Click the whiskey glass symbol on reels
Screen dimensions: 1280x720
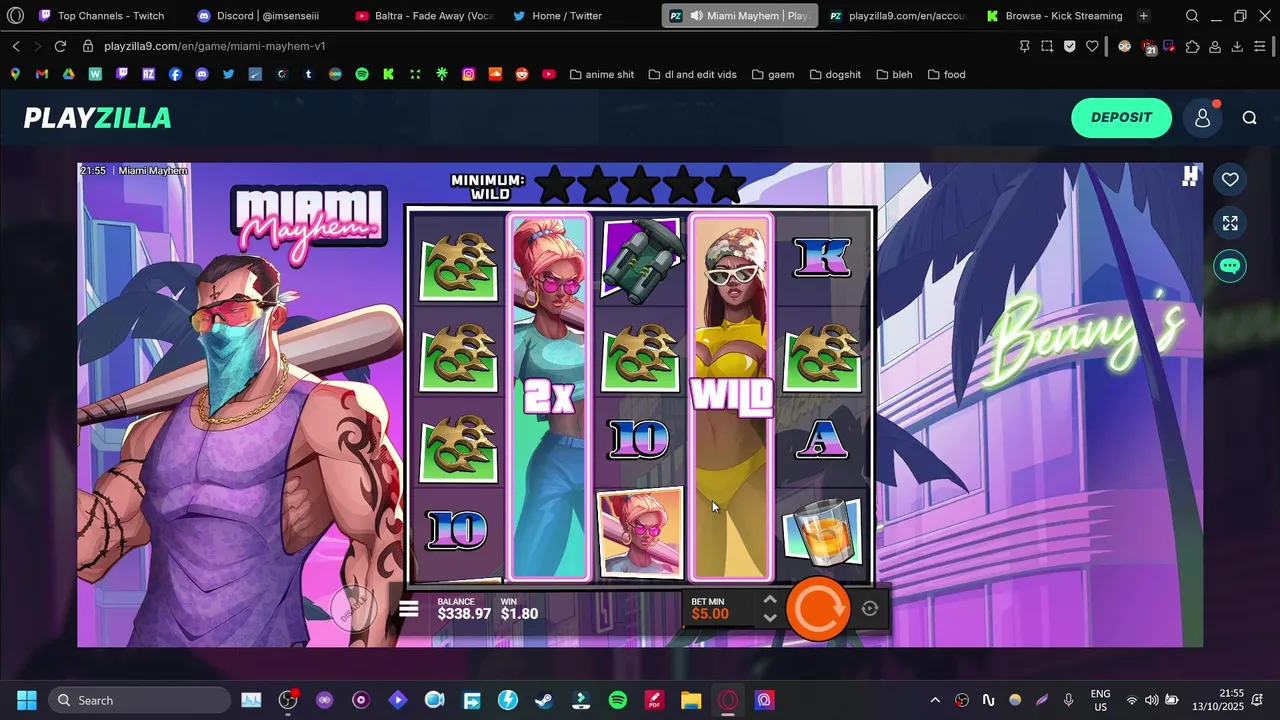click(822, 532)
